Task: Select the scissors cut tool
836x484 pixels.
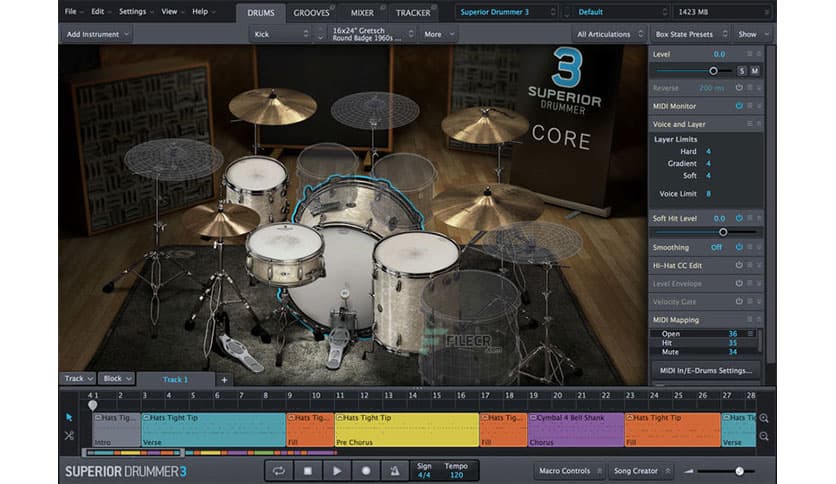Action: click(x=69, y=435)
